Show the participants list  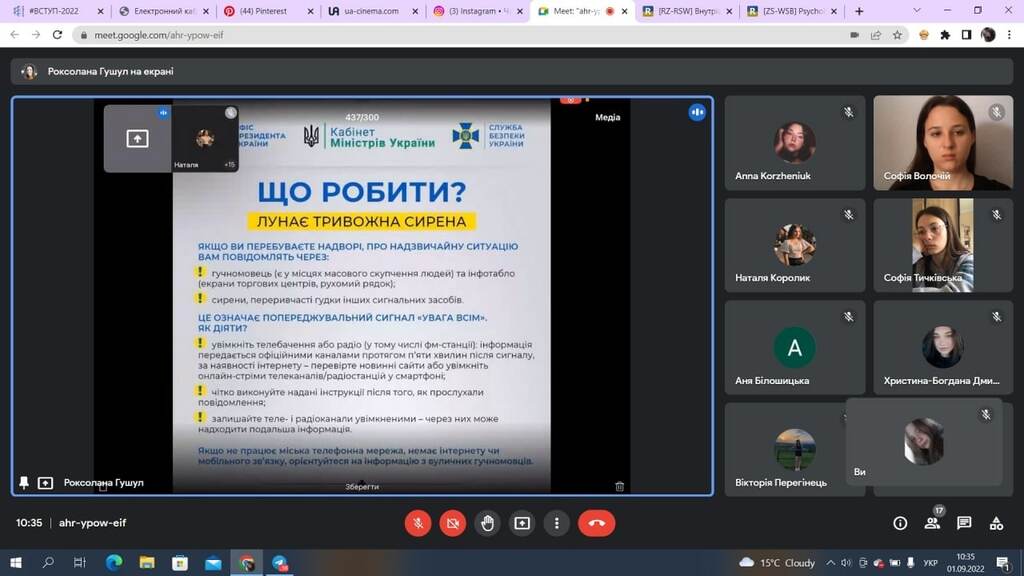[x=932, y=523]
